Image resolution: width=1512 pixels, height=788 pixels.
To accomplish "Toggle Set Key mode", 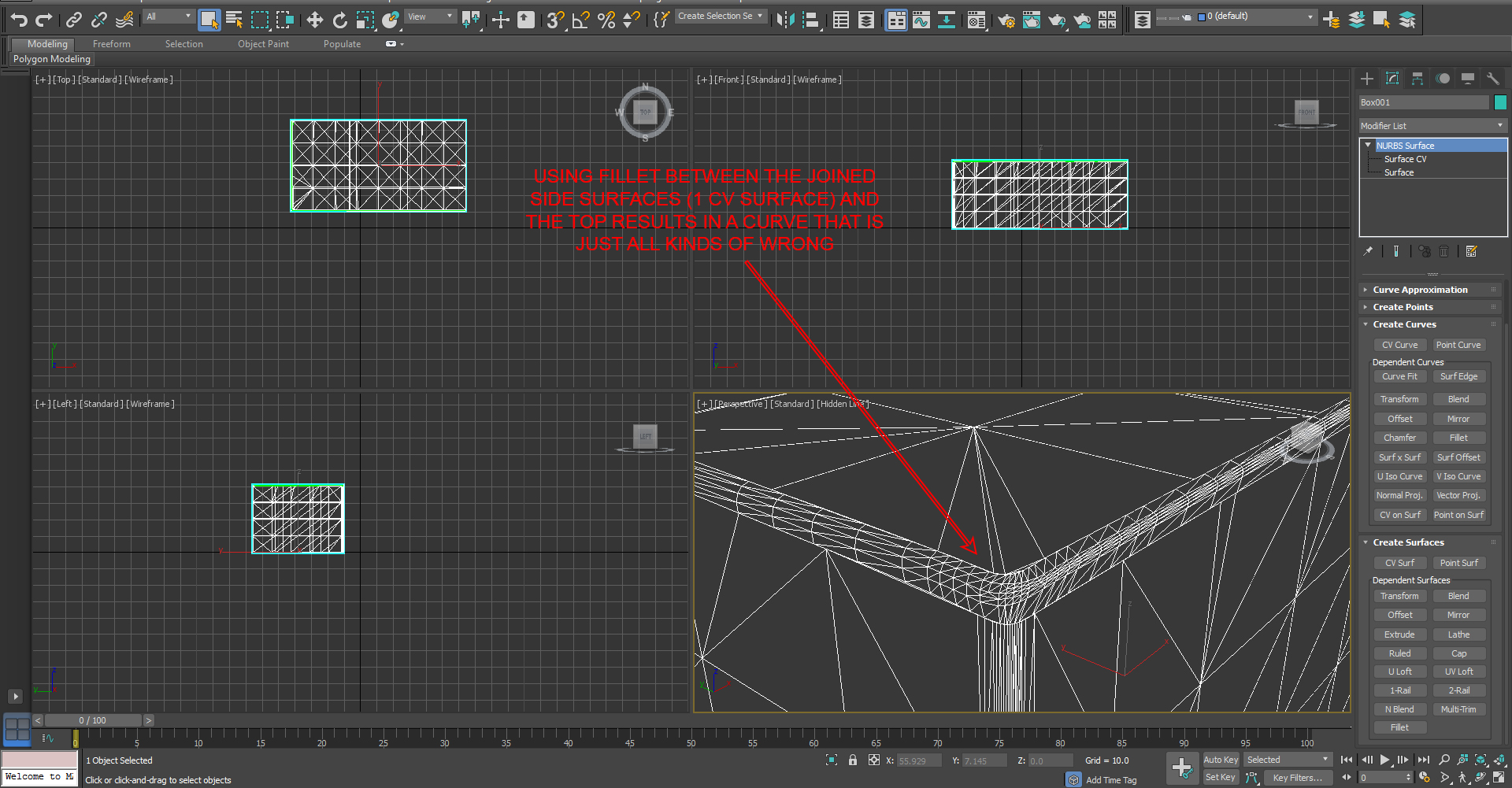I will click(1220, 777).
